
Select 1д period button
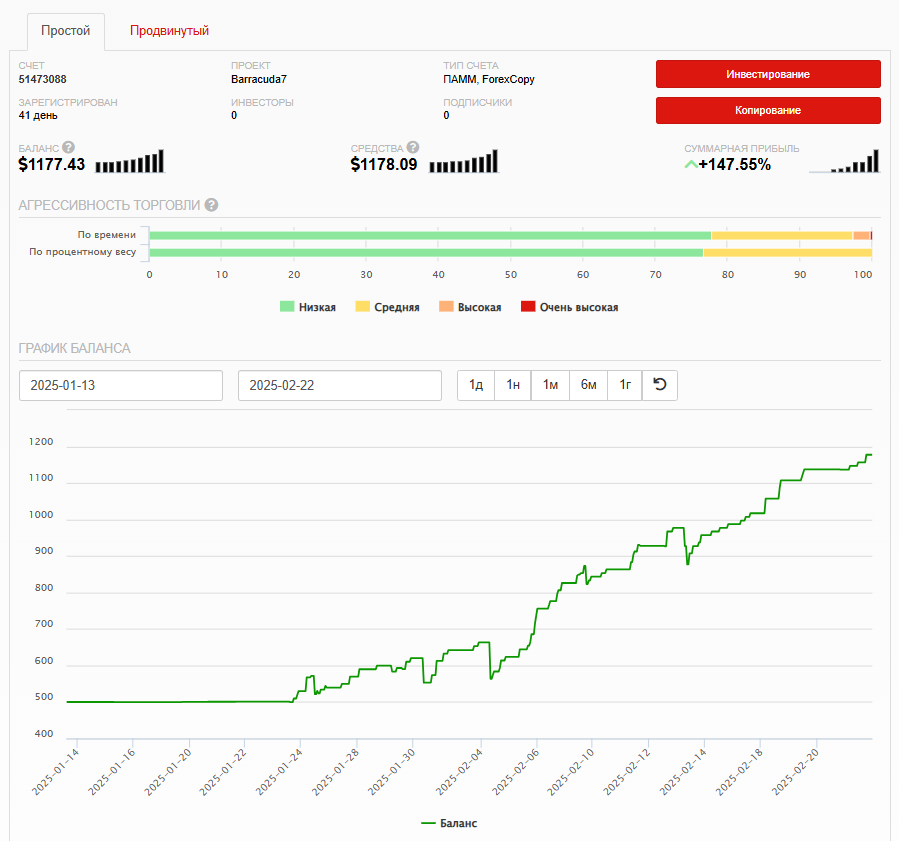point(476,385)
